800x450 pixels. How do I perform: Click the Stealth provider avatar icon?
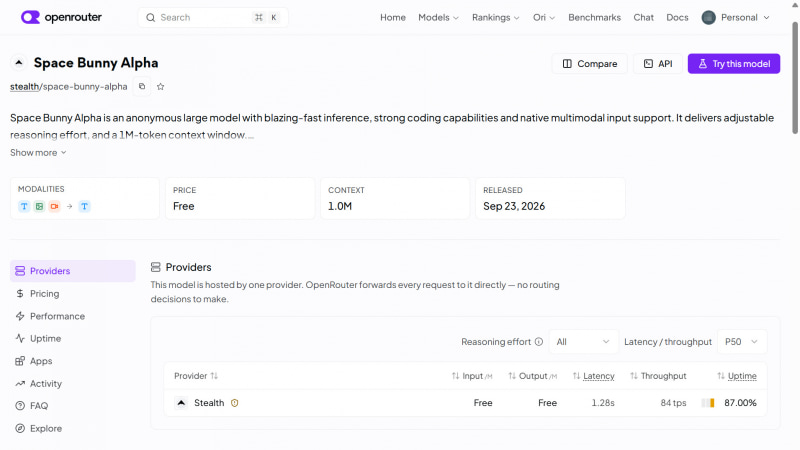(x=181, y=403)
